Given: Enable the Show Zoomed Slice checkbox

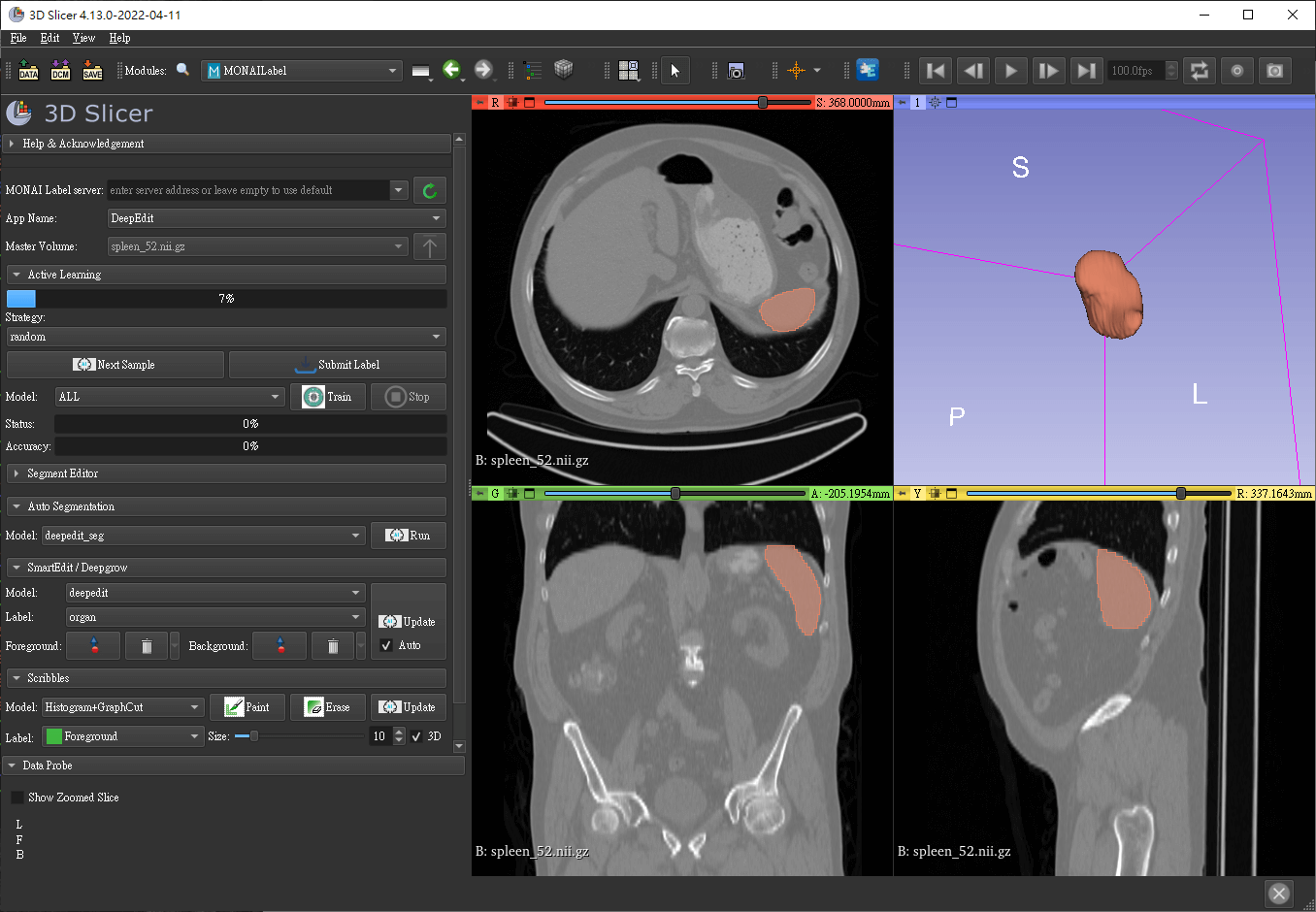Looking at the screenshot, I should coord(17,798).
